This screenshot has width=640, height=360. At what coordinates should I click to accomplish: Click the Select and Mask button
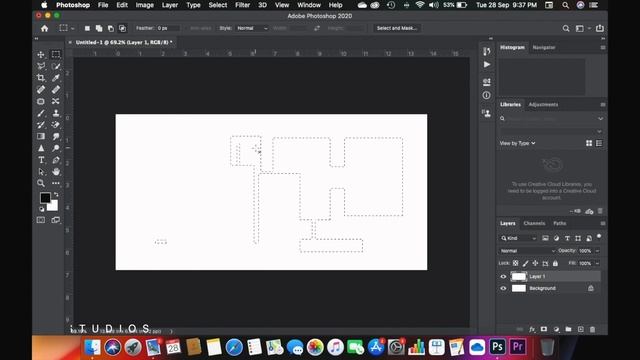click(396, 28)
